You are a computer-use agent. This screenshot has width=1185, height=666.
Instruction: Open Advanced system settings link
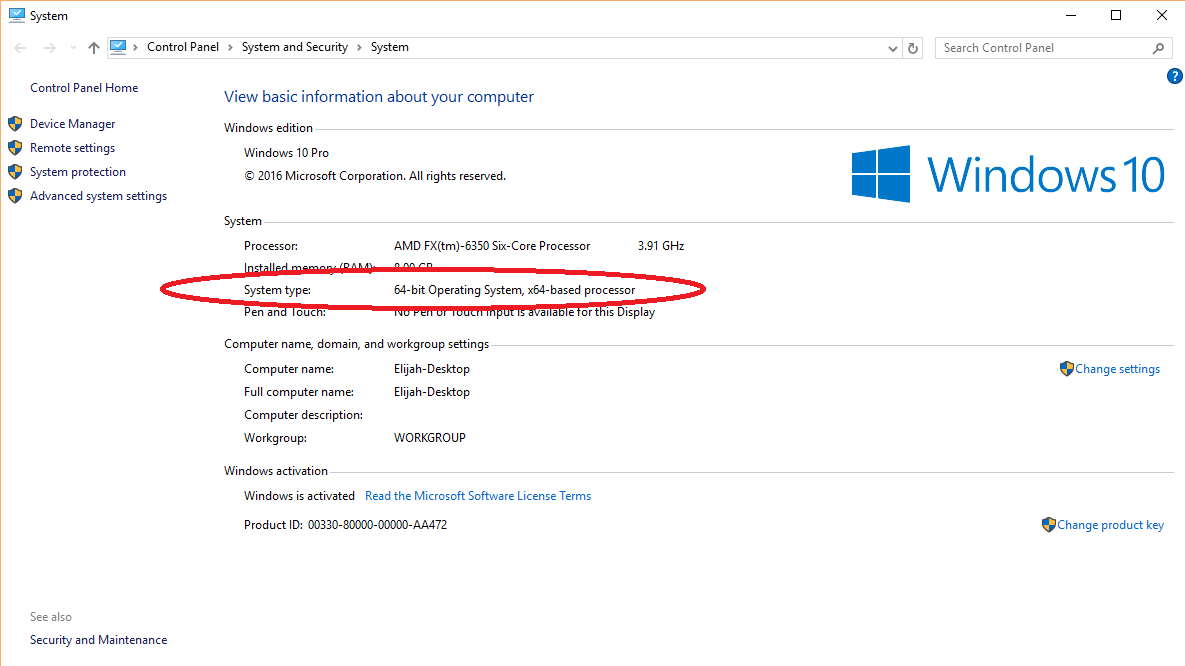(x=98, y=196)
